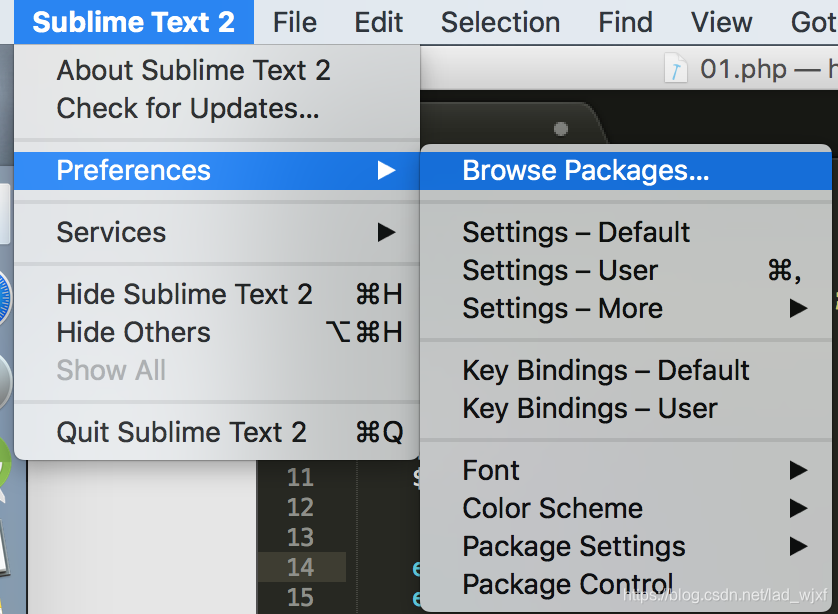Select Hide Others menu entry
This screenshot has width=838, height=614.
coord(217,332)
